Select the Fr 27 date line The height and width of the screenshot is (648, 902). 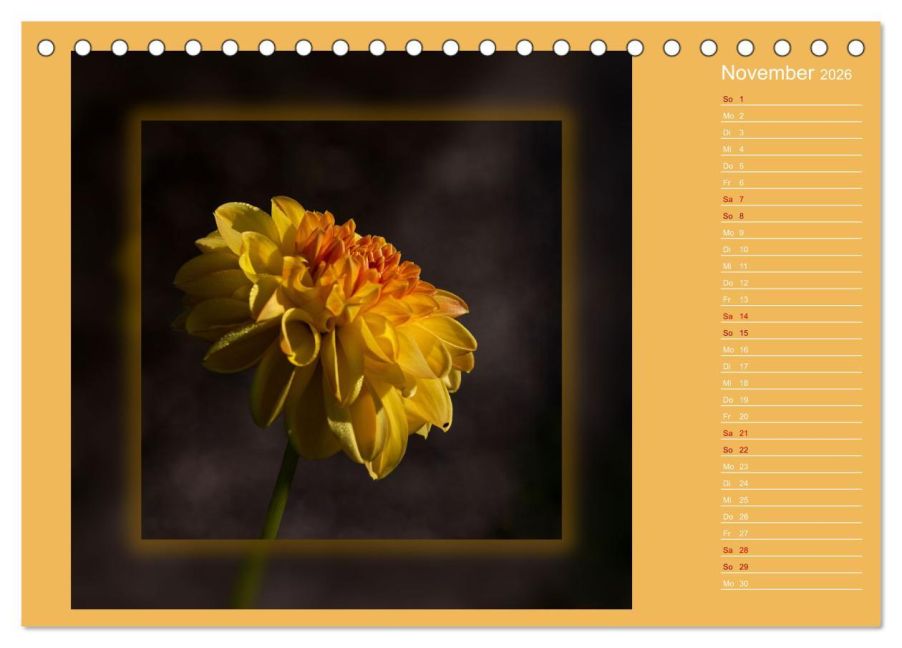(x=790, y=533)
